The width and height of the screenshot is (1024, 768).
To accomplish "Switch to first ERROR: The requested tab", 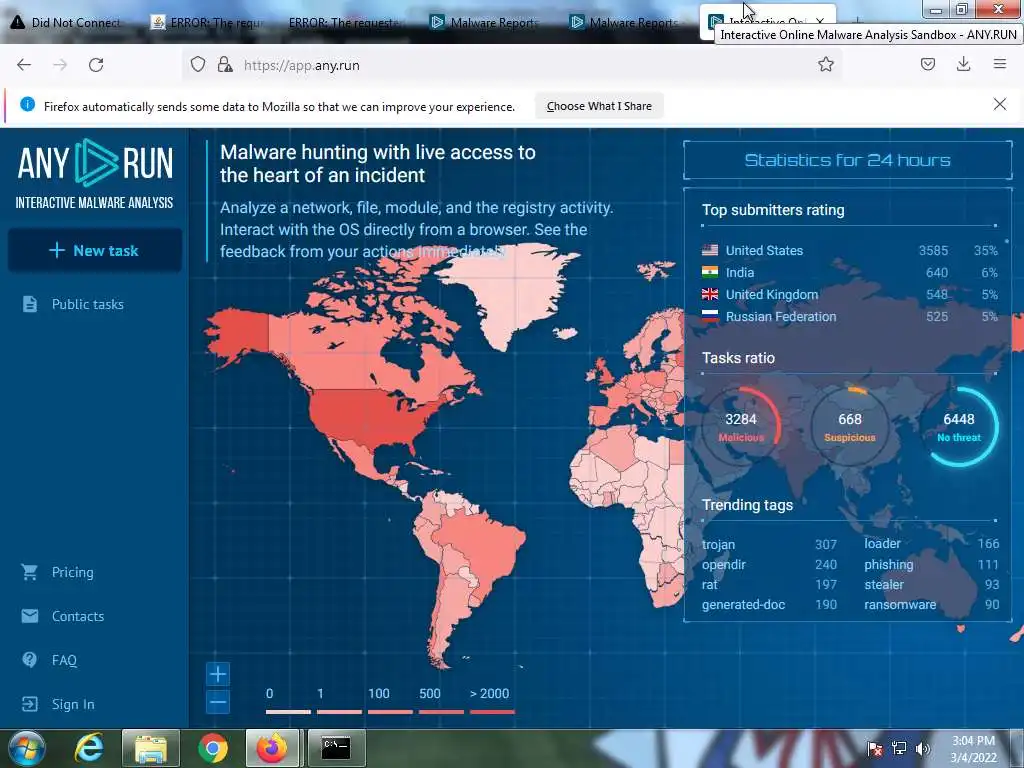I will [208, 22].
